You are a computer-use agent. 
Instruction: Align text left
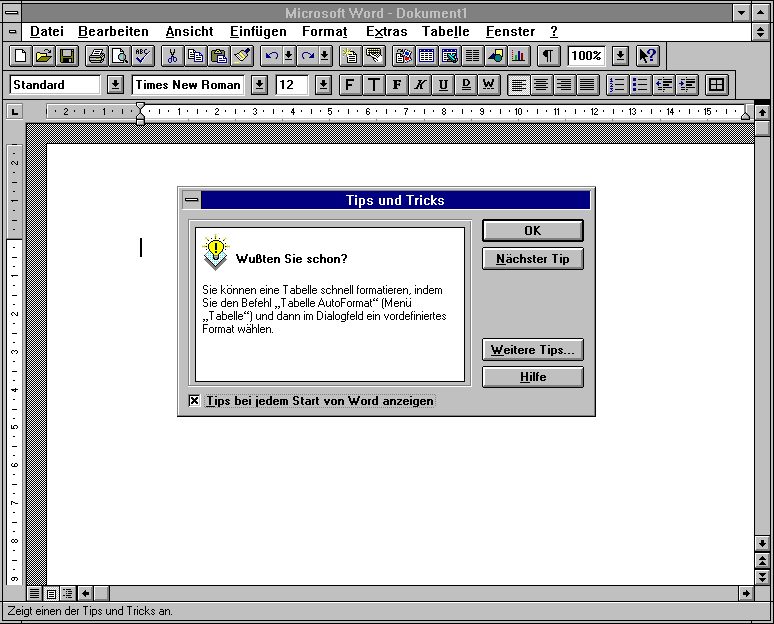[x=518, y=85]
